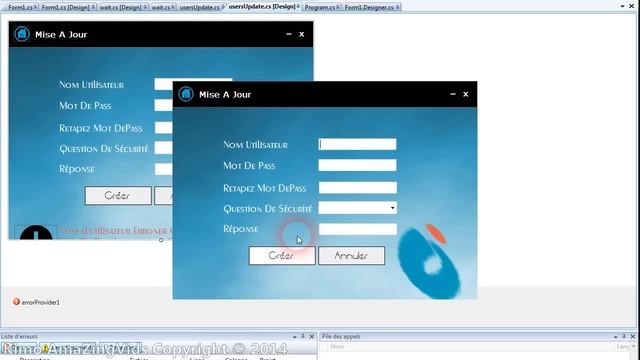The height and width of the screenshot is (360, 640).
Task: Click the Annuler button
Action: [x=351, y=256]
